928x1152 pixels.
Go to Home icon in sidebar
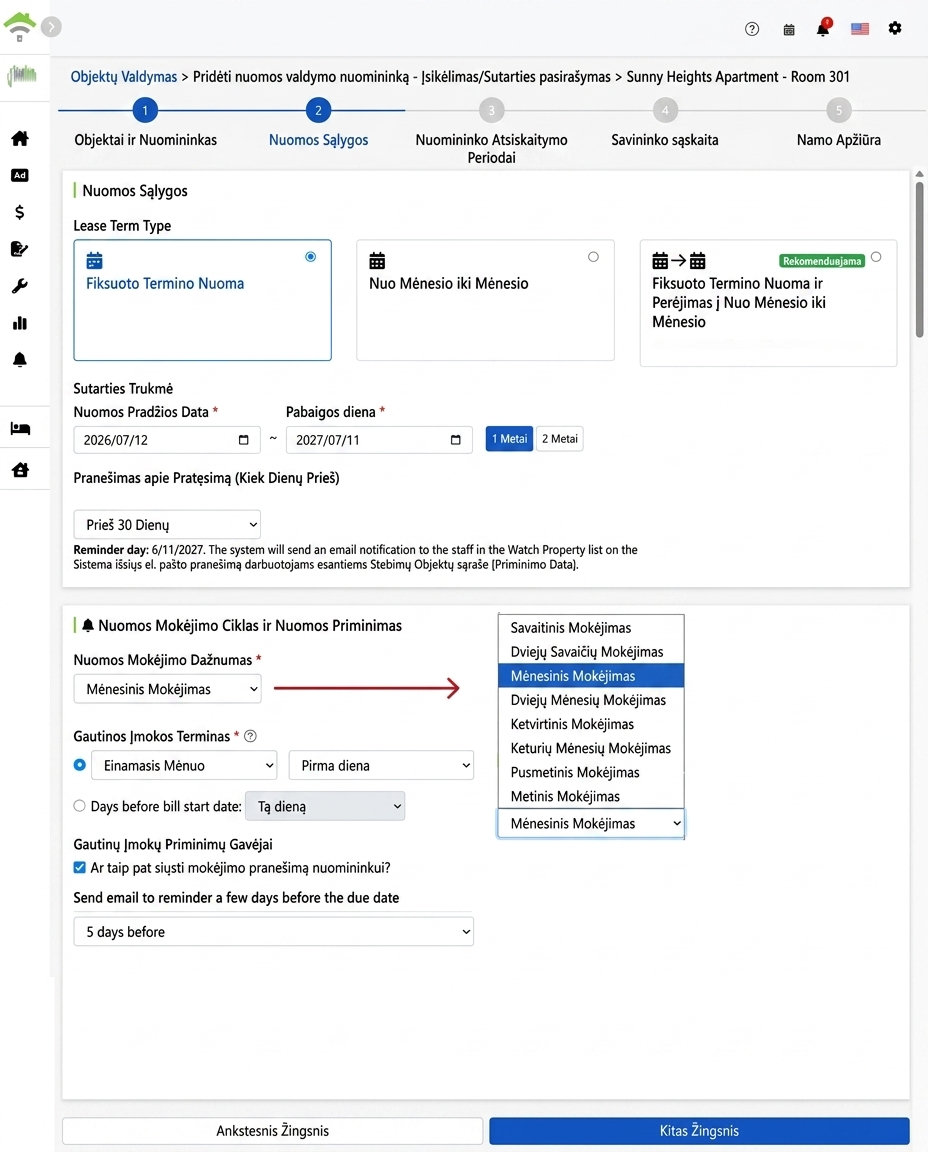point(20,138)
